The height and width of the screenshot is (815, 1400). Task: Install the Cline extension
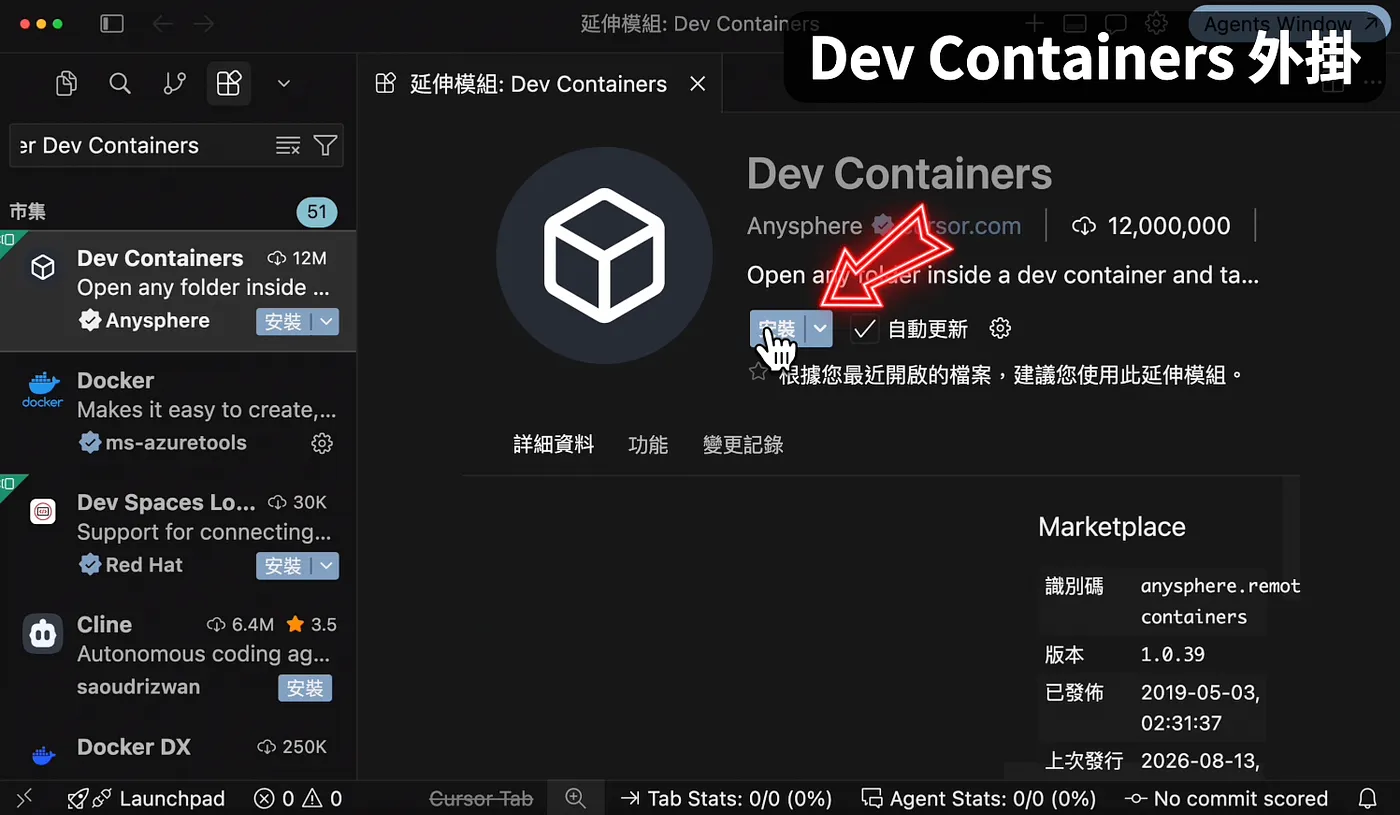305,688
